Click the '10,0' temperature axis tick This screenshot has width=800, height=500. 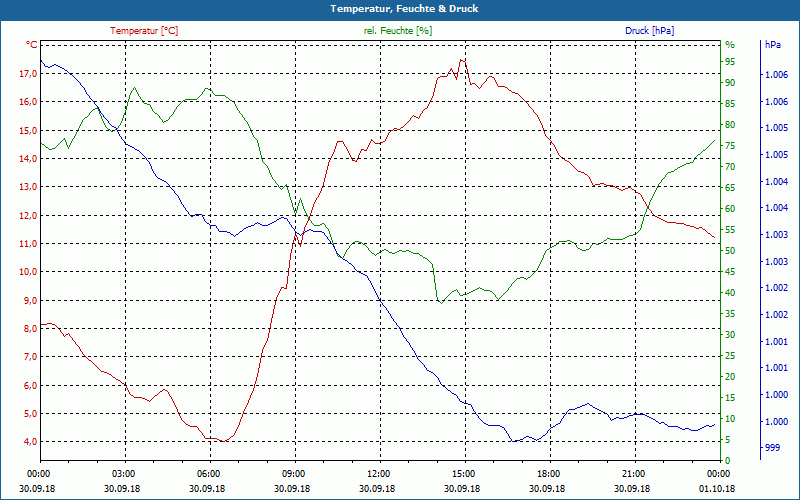[x=28, y=271]
